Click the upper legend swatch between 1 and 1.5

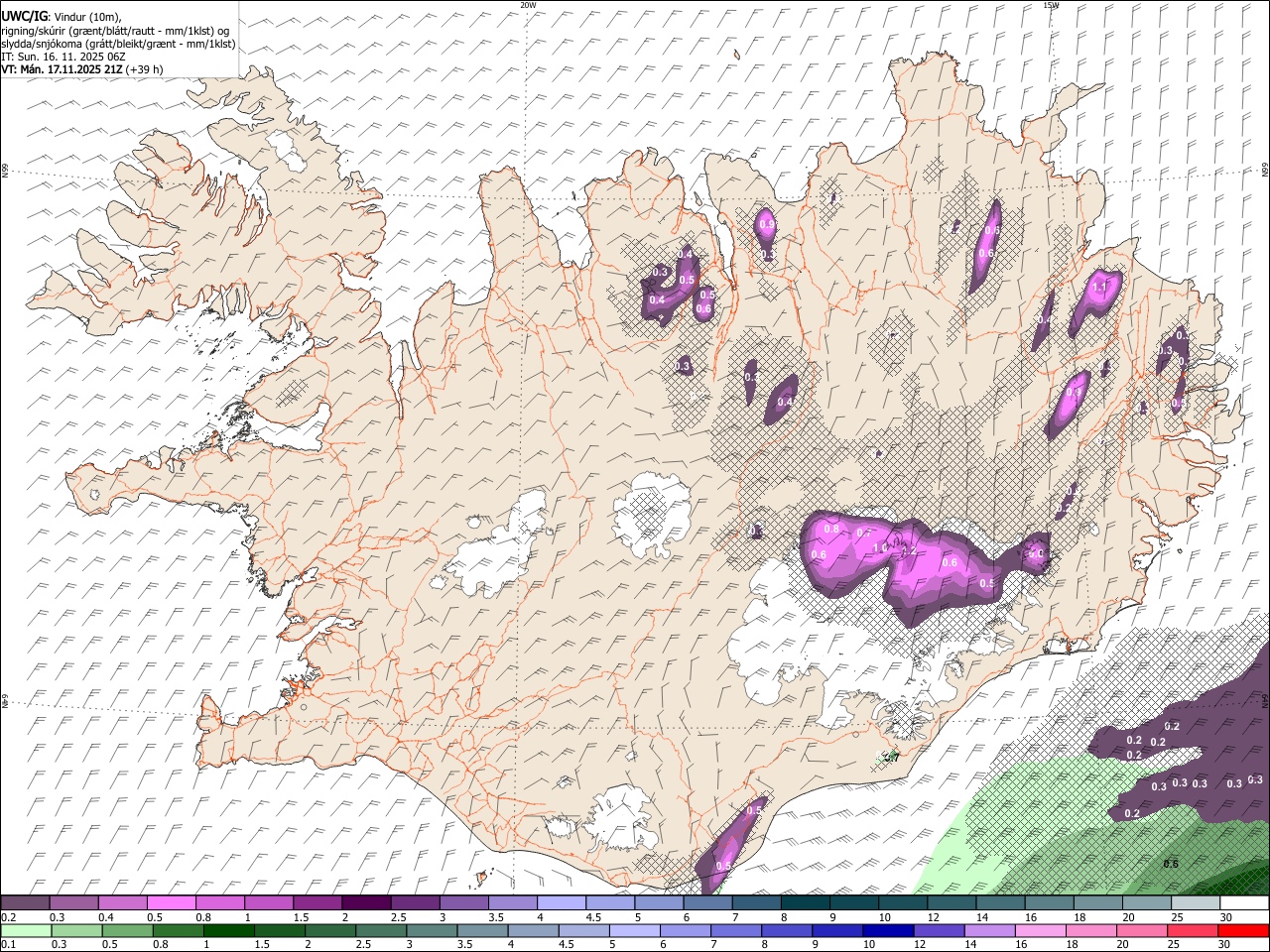click(x=268, y=902)
